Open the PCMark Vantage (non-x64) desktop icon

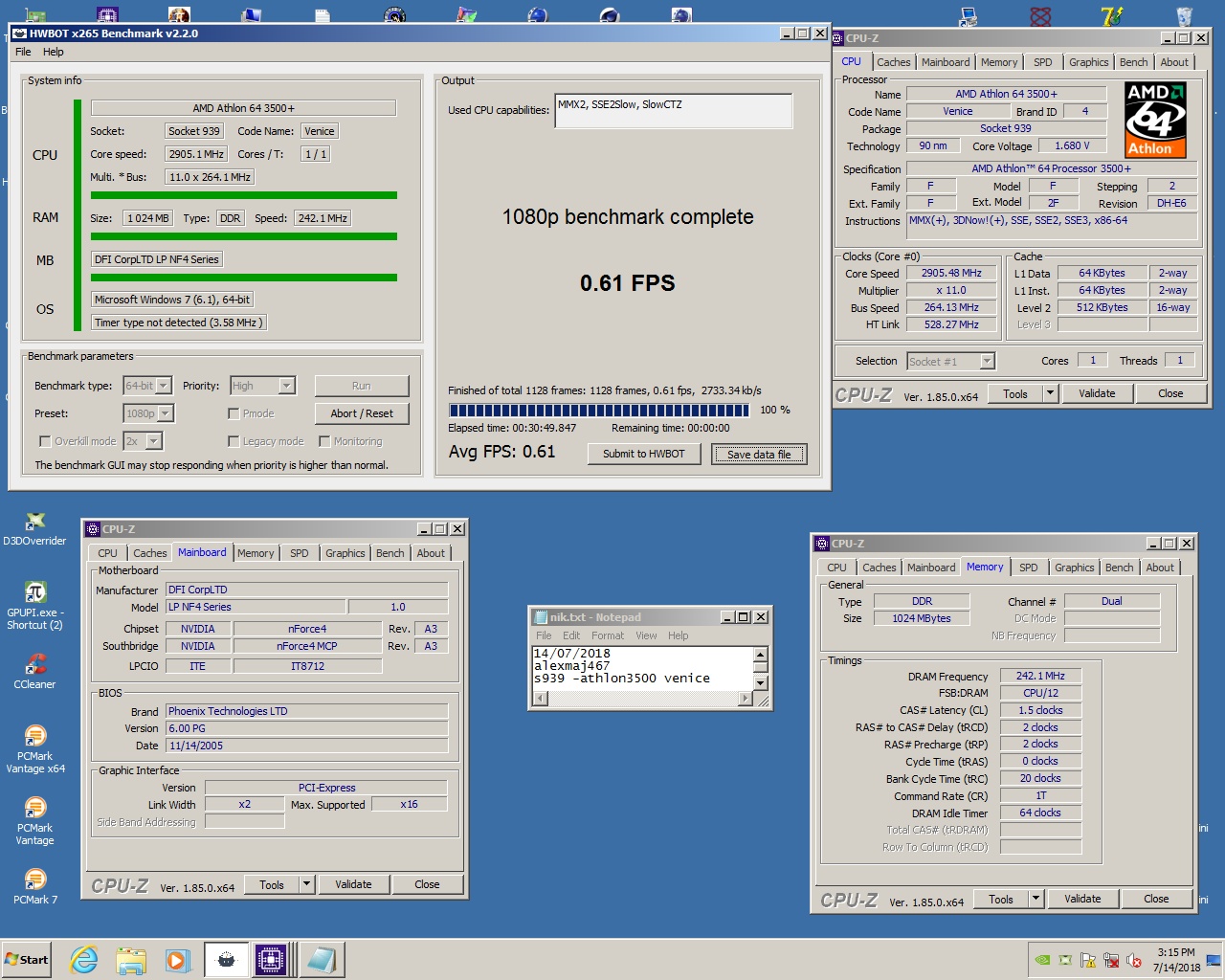[35, 820]
